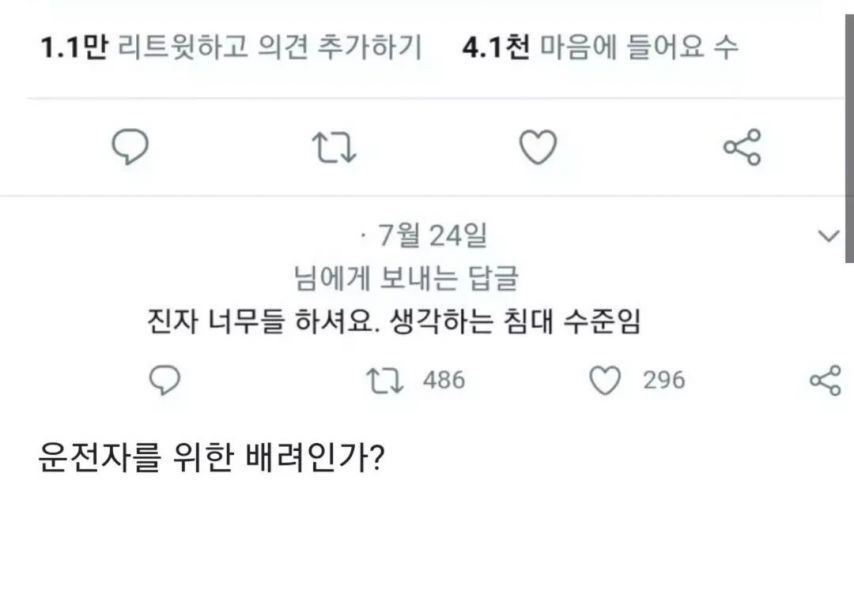The image size is (854, 600).
Task: Click the reply bubble icon under main tweet
Action: coord(129,148)
